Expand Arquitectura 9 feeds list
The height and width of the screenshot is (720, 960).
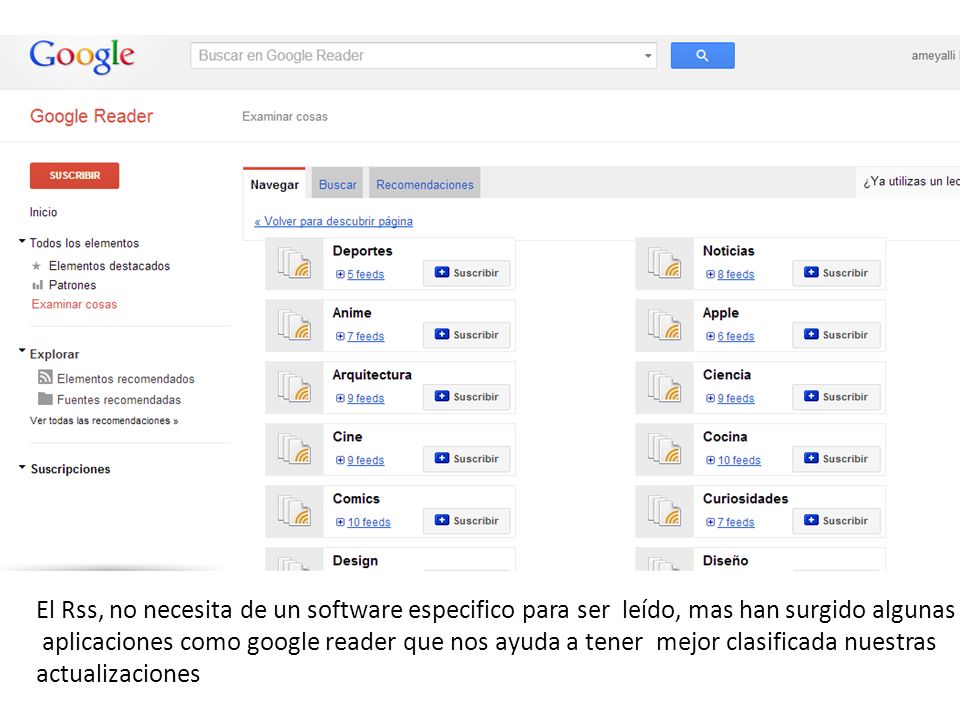coord(360,398)
